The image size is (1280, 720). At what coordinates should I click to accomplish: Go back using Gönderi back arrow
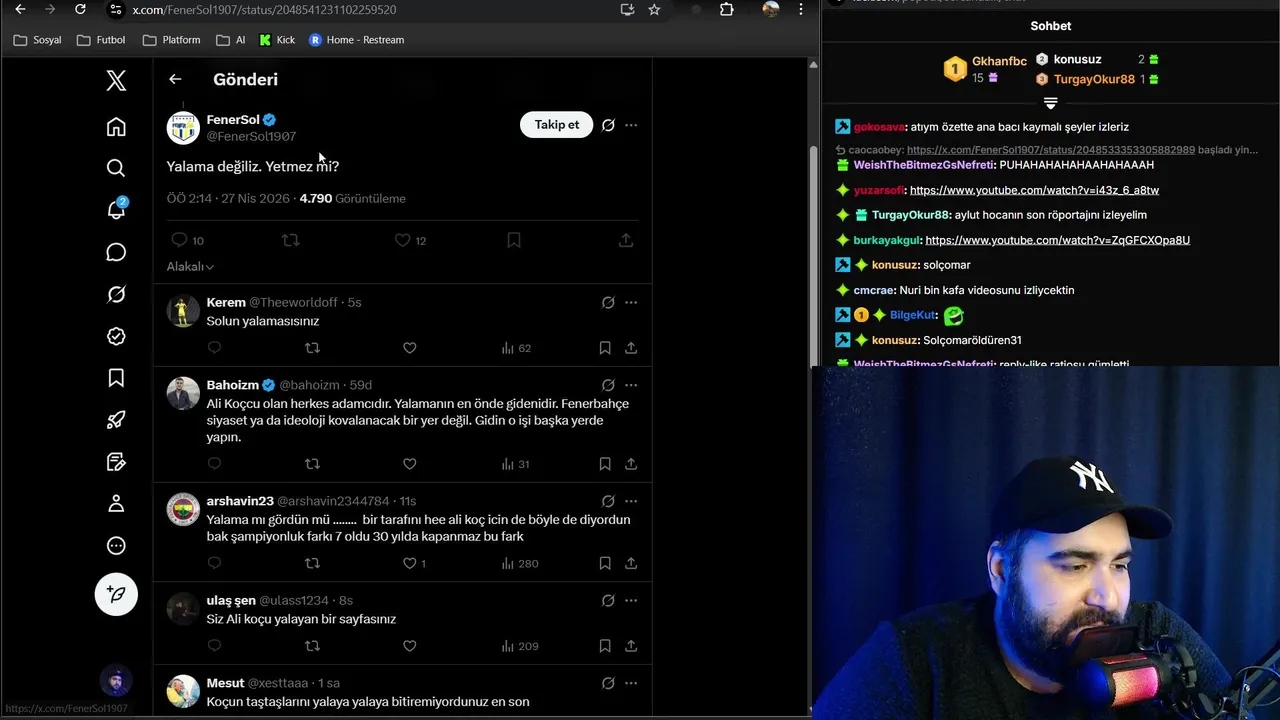click(175, 79)
